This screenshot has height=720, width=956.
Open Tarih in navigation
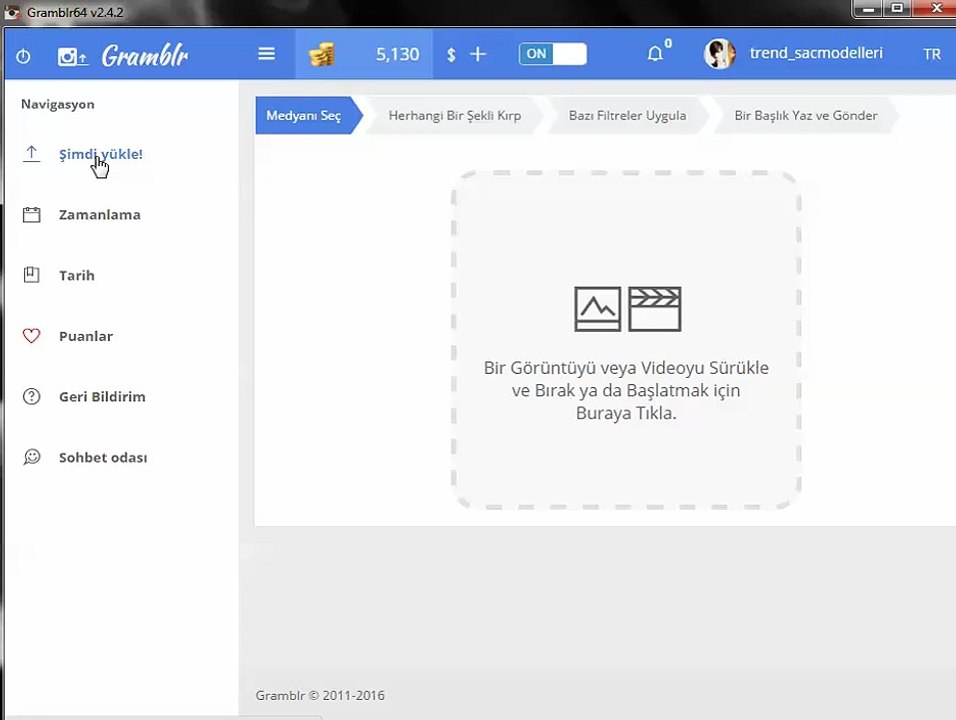[x=77, y=276]
